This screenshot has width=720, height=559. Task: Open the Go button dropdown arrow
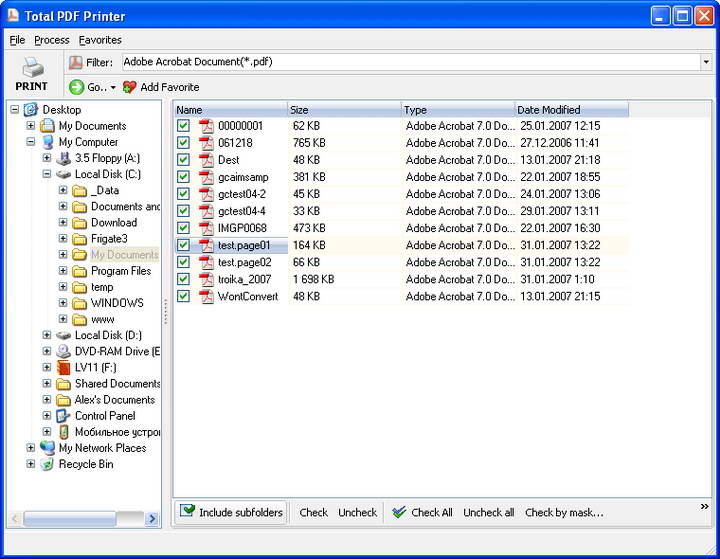[113, 87]
